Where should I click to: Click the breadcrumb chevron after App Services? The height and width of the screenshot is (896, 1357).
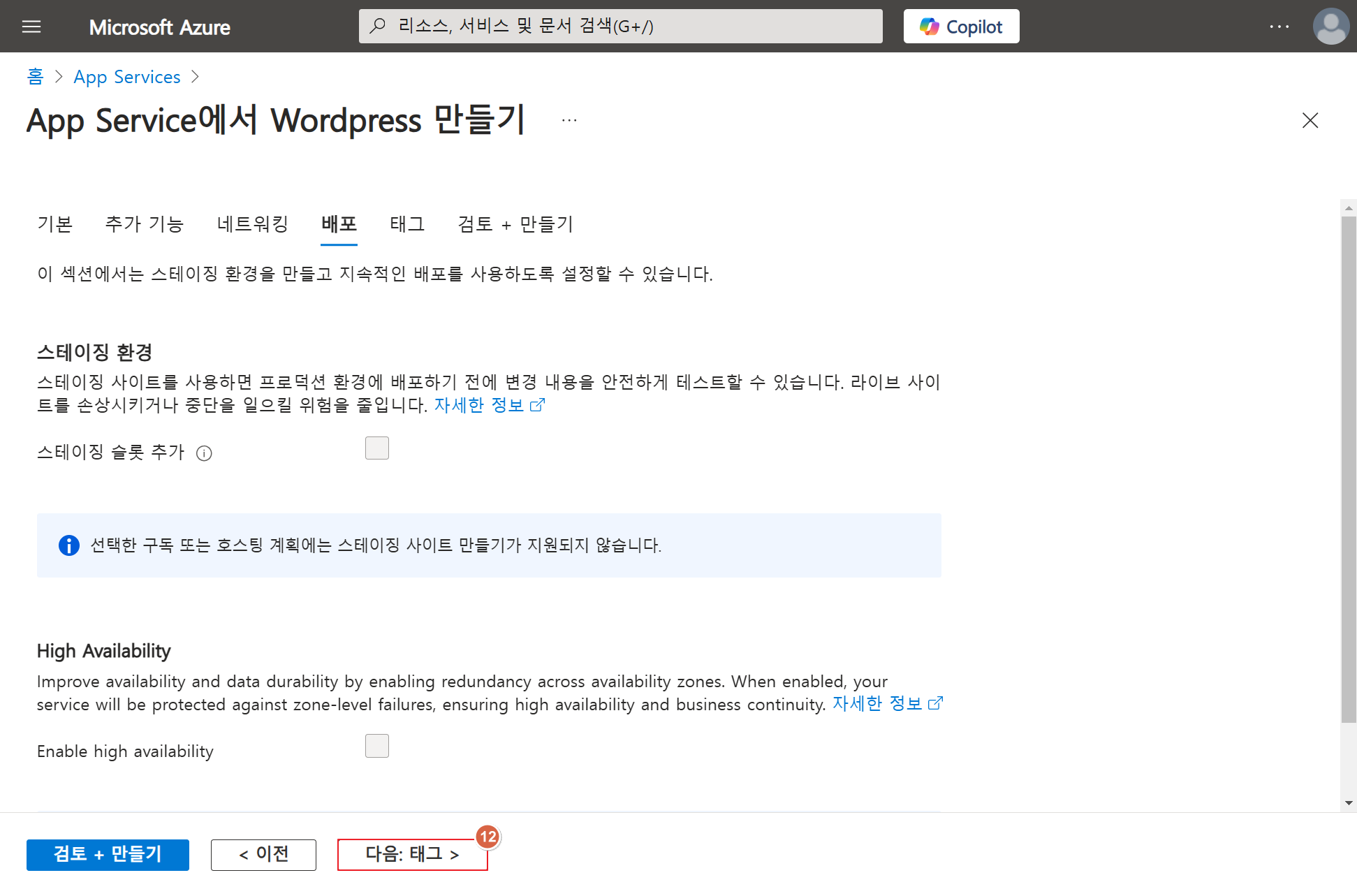coord(196,77)
